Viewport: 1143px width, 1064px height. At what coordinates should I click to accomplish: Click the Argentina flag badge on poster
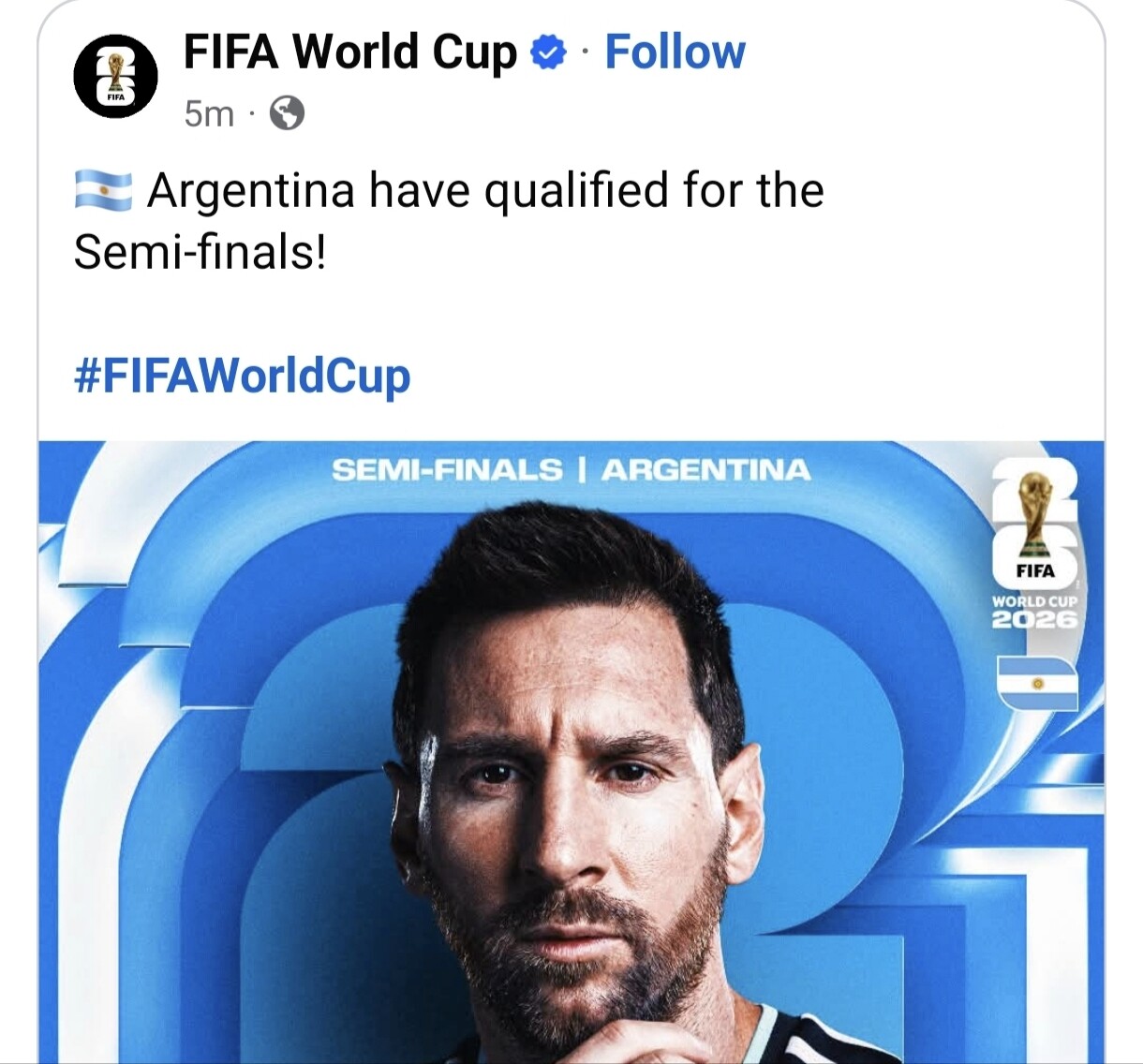point(1037,683)
